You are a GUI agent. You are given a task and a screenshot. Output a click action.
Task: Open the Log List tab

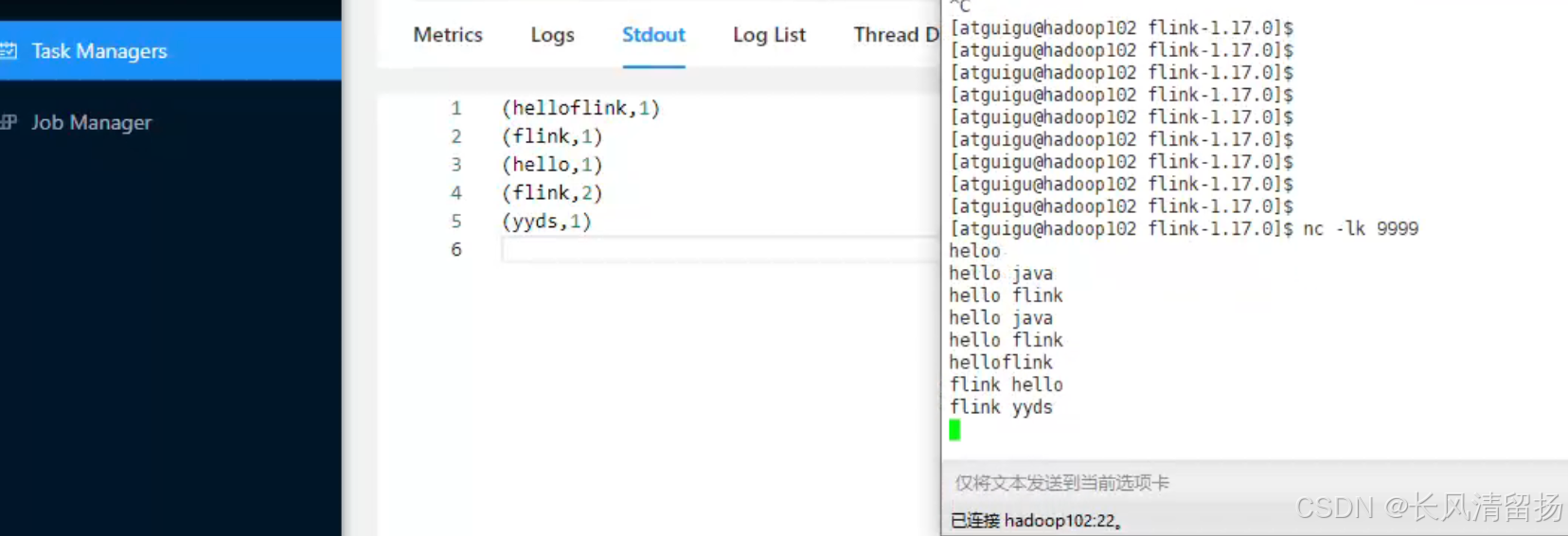point(769,35)
